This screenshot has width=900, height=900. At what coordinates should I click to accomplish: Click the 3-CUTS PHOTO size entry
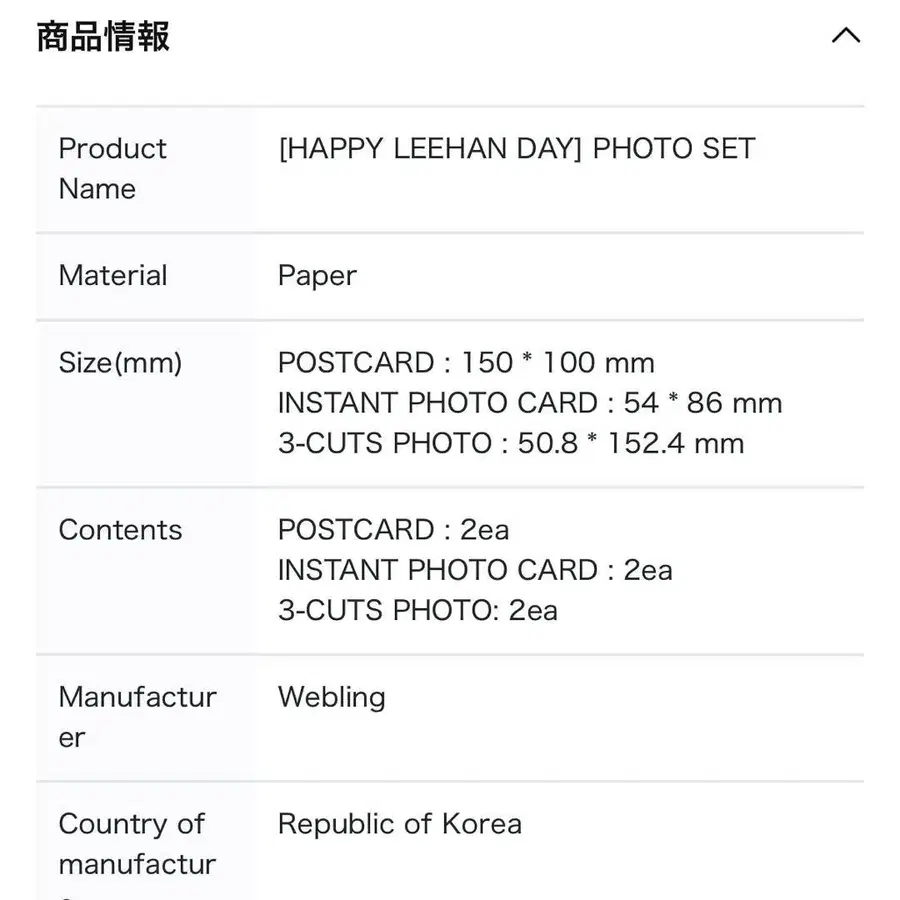(x=510, y=443)
